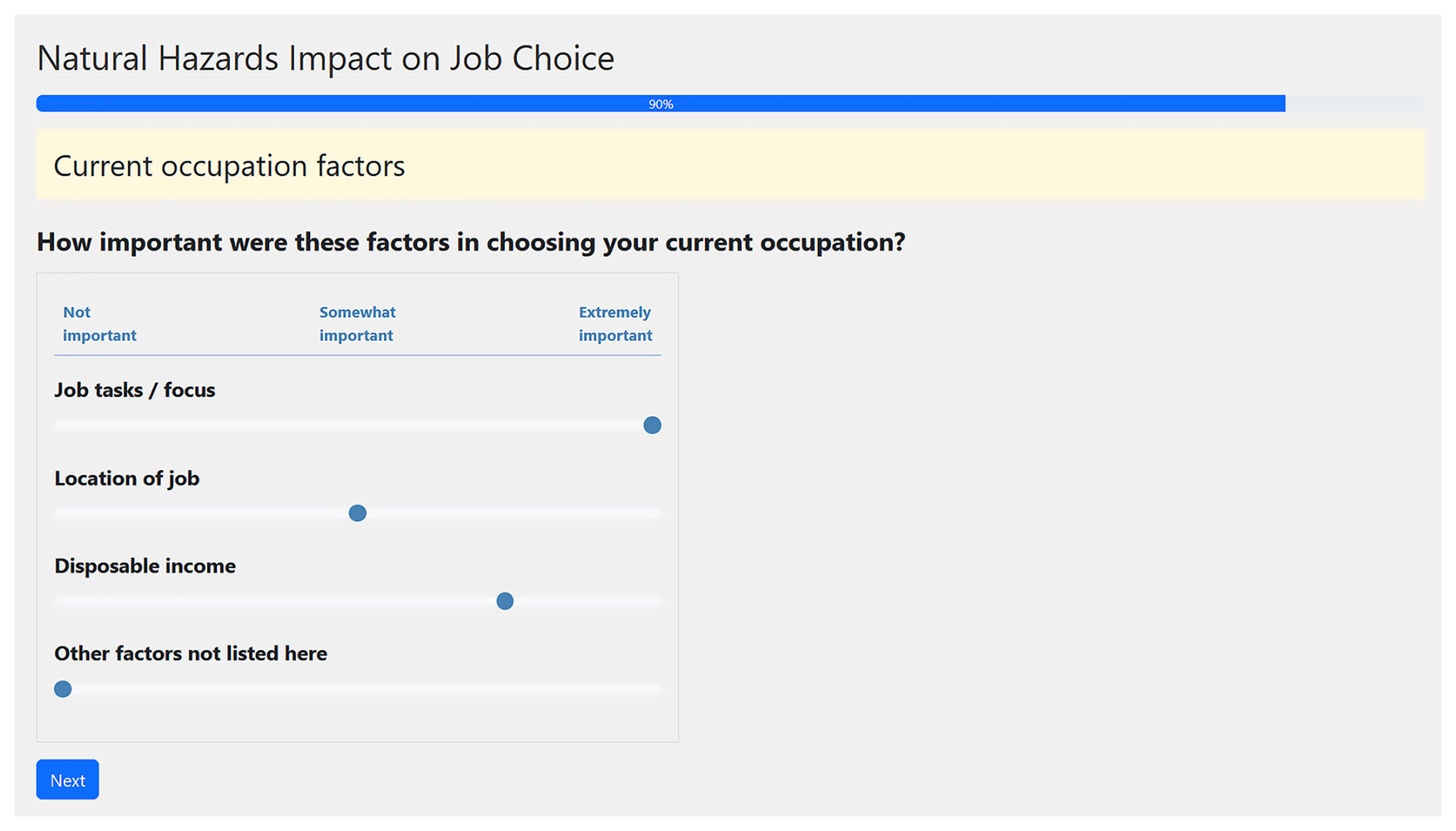
Task: Select the "Somewhat important" scale label
Action: 357,324
